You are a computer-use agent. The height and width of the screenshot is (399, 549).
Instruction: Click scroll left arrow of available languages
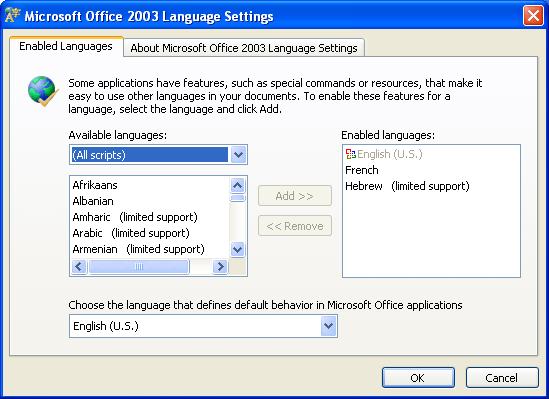79,267
